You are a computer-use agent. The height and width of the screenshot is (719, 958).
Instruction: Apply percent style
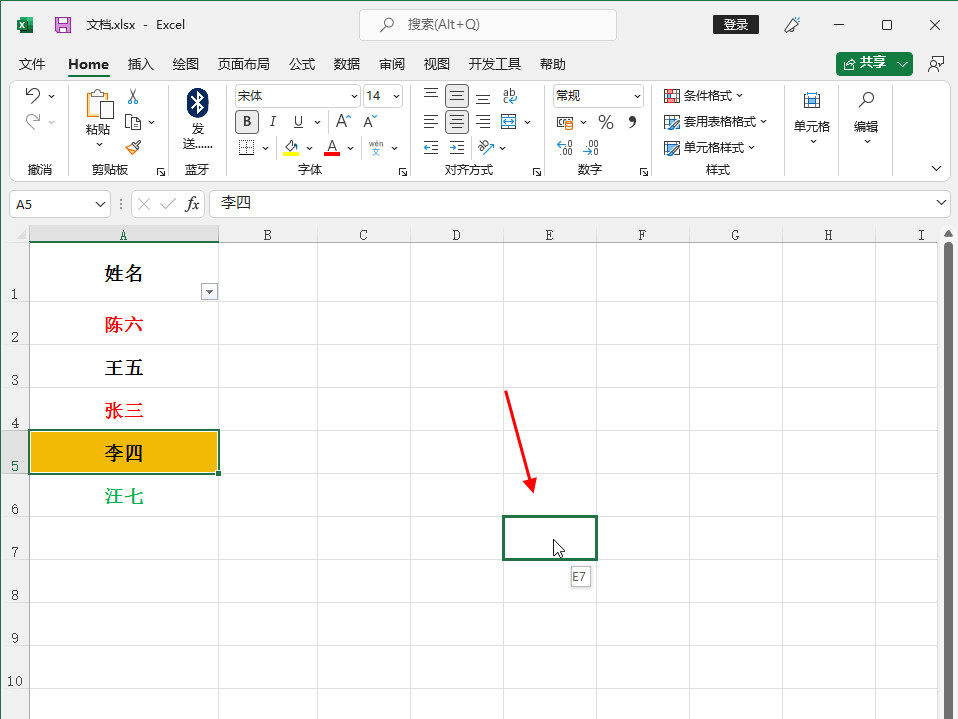605,122
